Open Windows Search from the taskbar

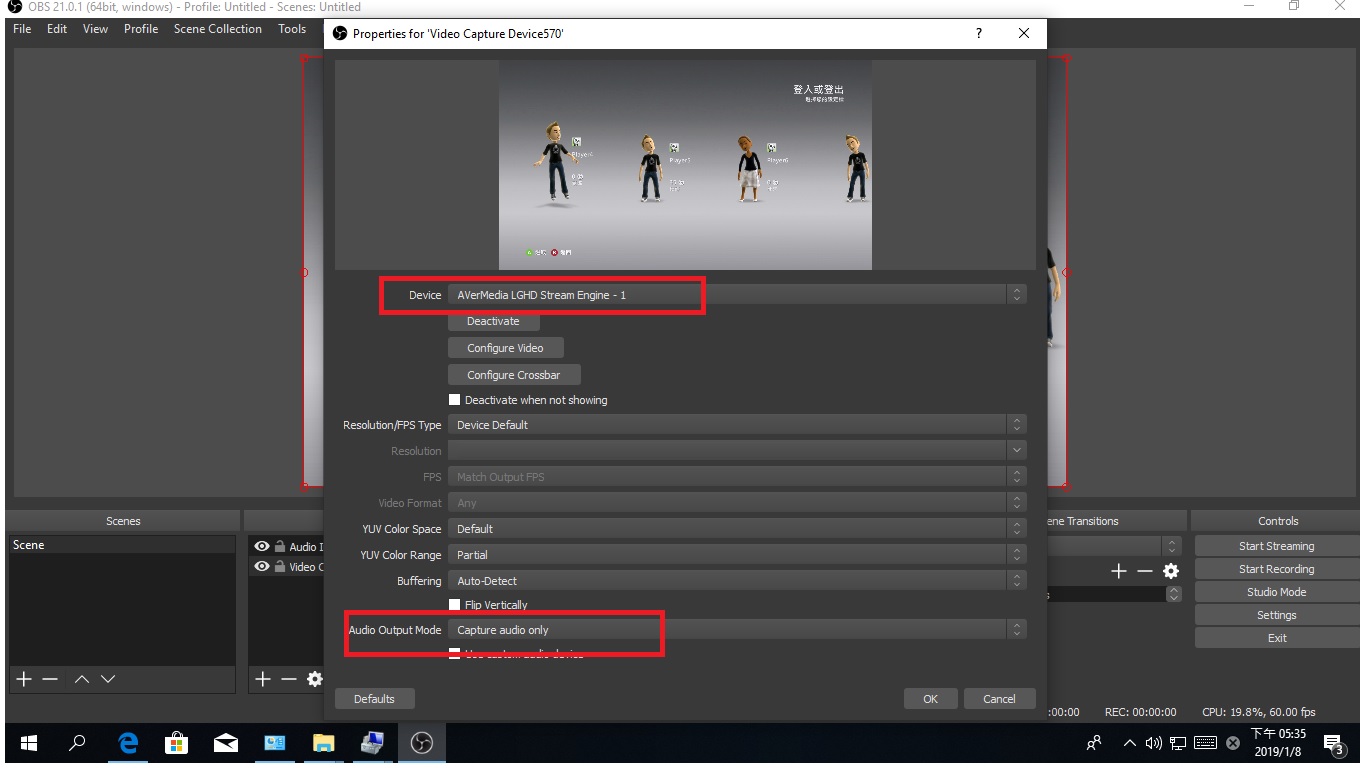(78, 743)
